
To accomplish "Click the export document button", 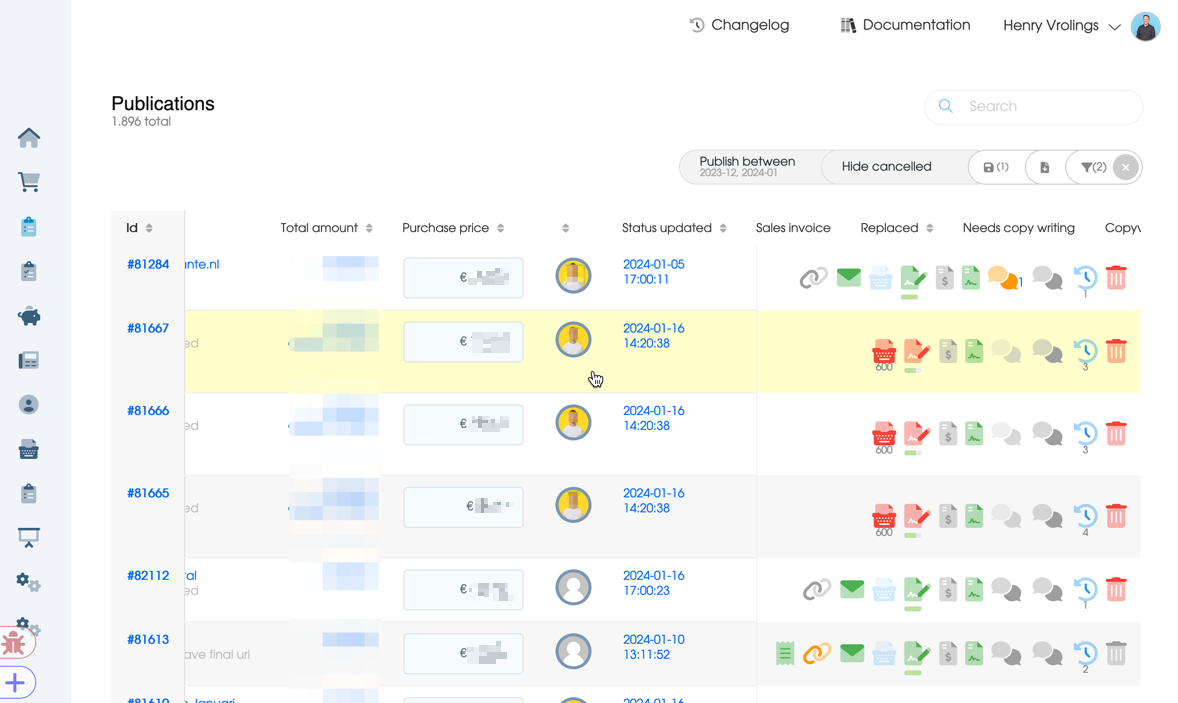I will (1044, 167).
